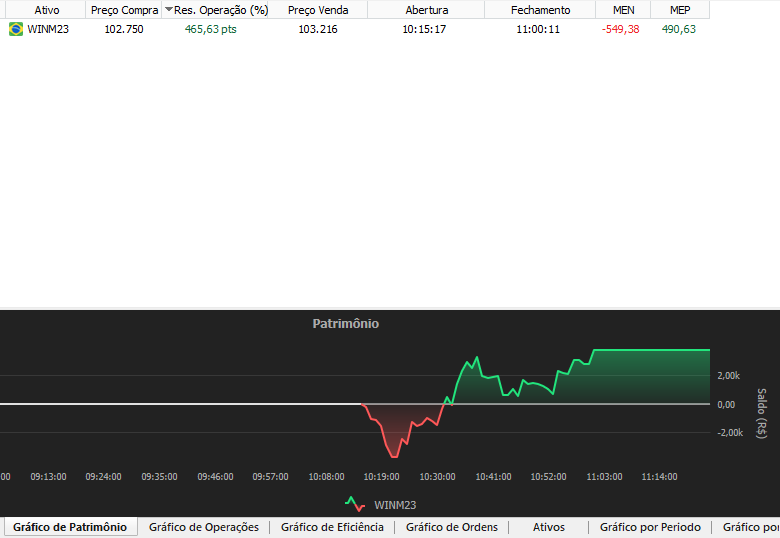Sort by the Fechamento column header
Screen dimensions: 780x538
pos(540,10)
